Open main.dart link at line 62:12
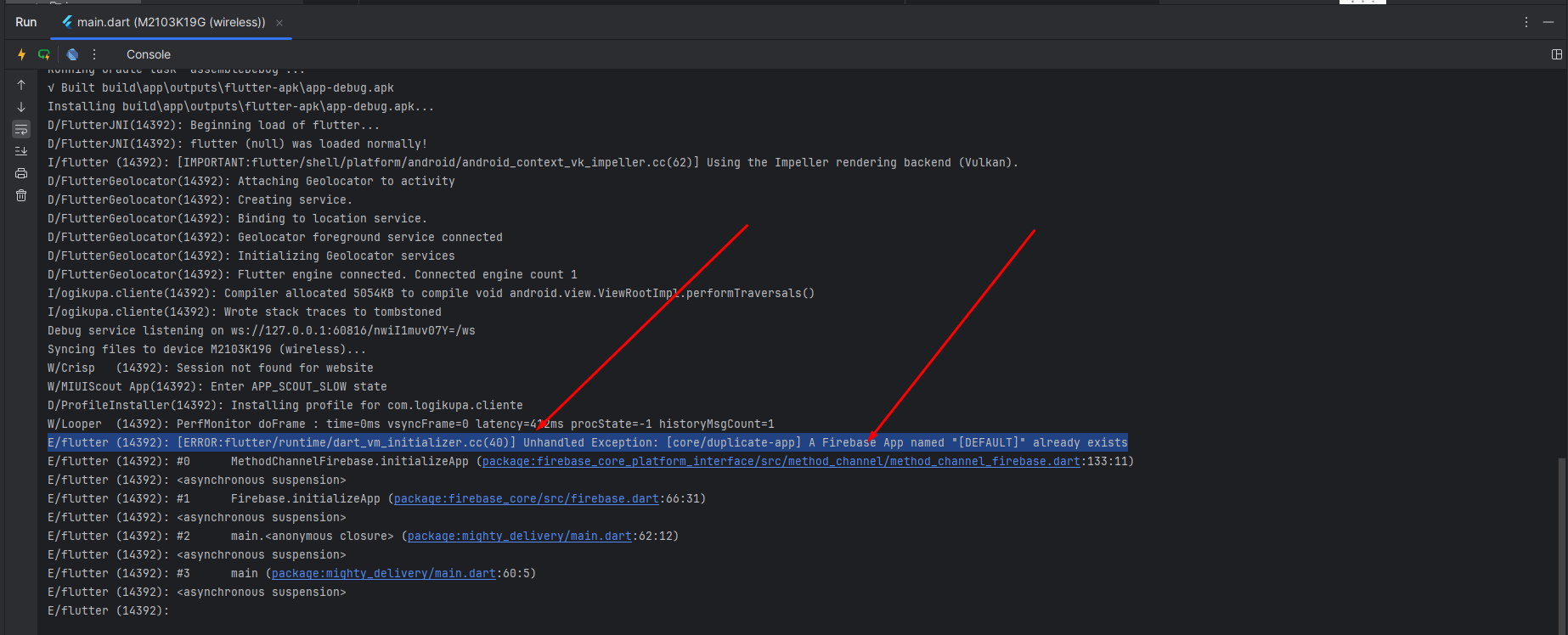1568x635 pixels. (x=519, y=537)
